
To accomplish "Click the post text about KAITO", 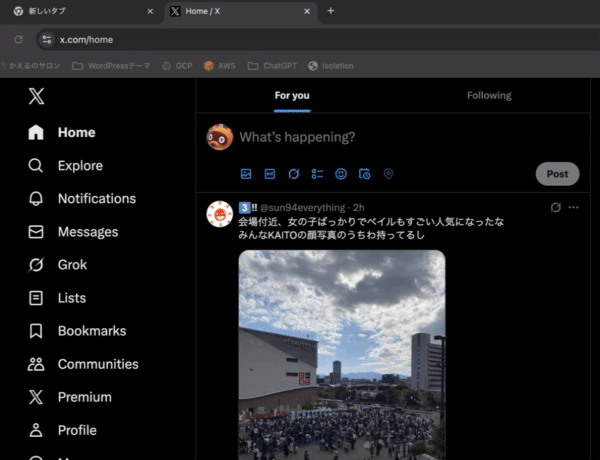I will tap(371, 228).
